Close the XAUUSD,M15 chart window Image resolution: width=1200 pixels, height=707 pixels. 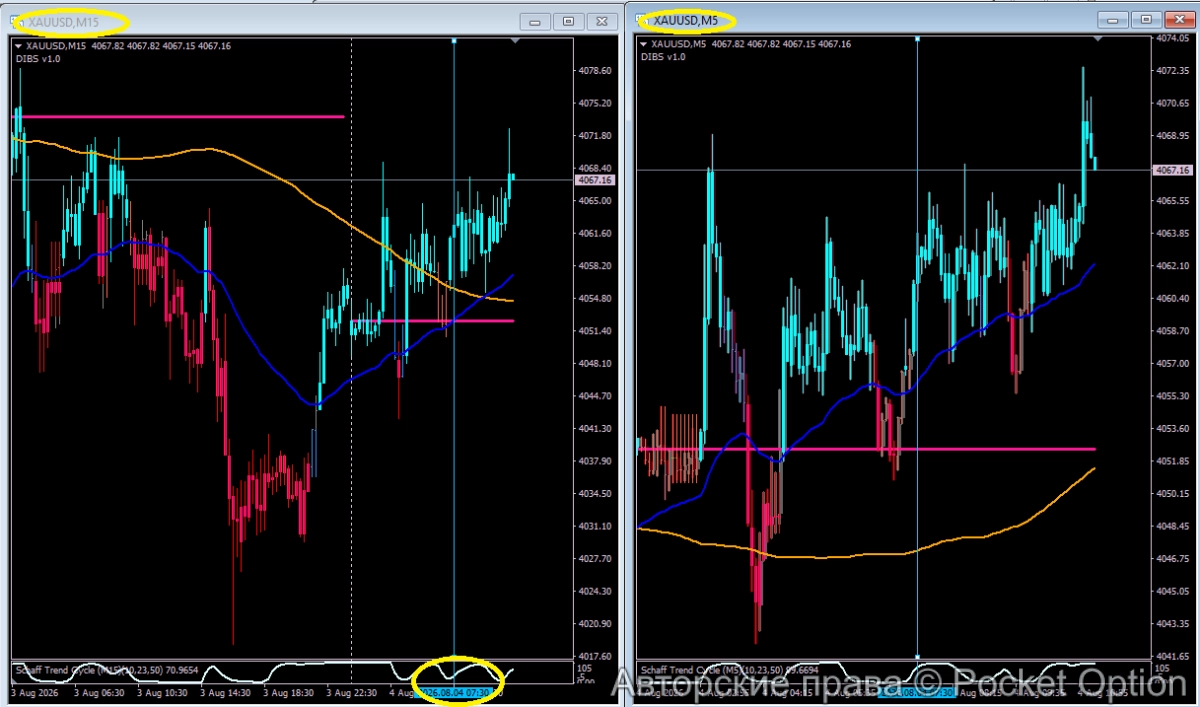coord(601,21)
